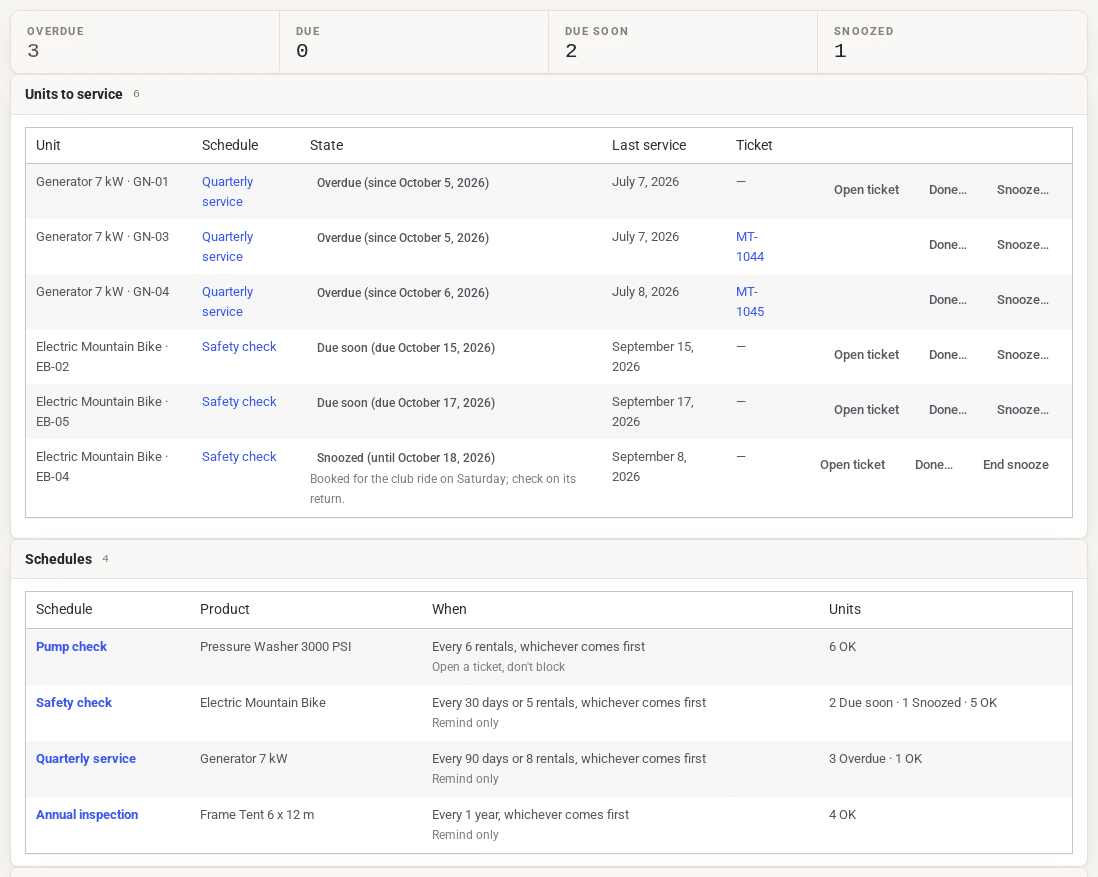Click last service 'July 8, 2026'
Image resolution: width=1098 pixels, height=877 pixels.
pos(645,291)
